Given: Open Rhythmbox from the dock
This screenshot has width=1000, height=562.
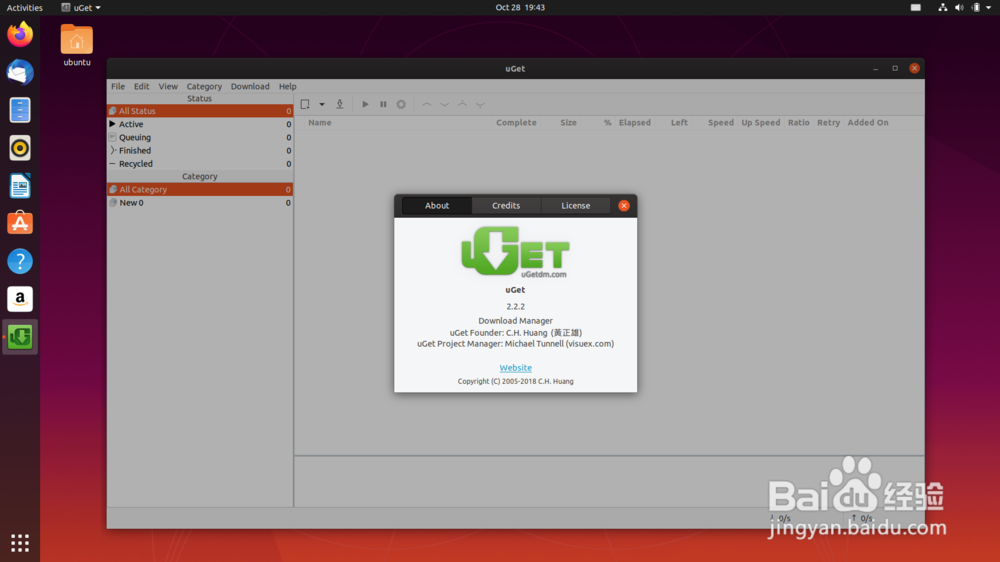Looking at the screenshot, I should [x=20, y=148].
